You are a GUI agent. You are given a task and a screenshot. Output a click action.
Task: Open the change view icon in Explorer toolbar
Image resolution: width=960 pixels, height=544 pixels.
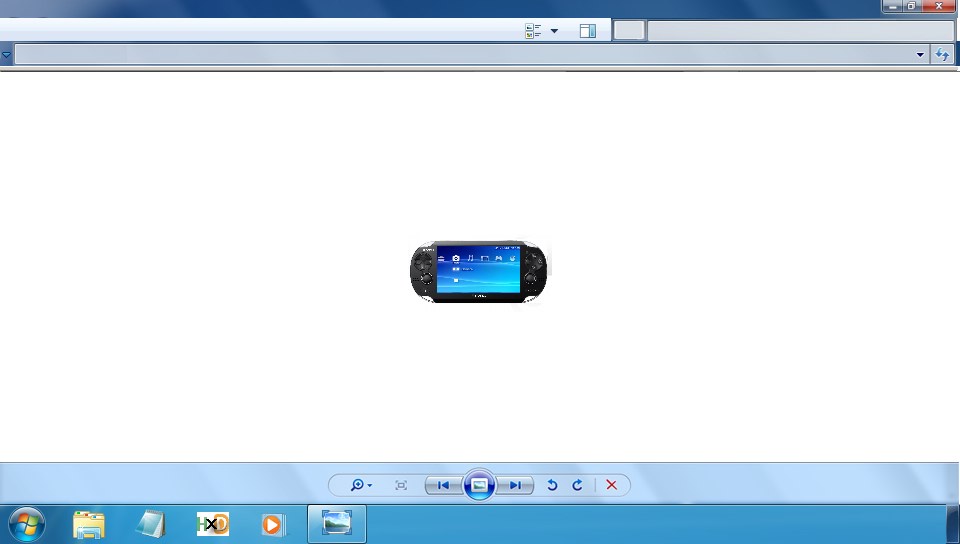click(533, 31)
